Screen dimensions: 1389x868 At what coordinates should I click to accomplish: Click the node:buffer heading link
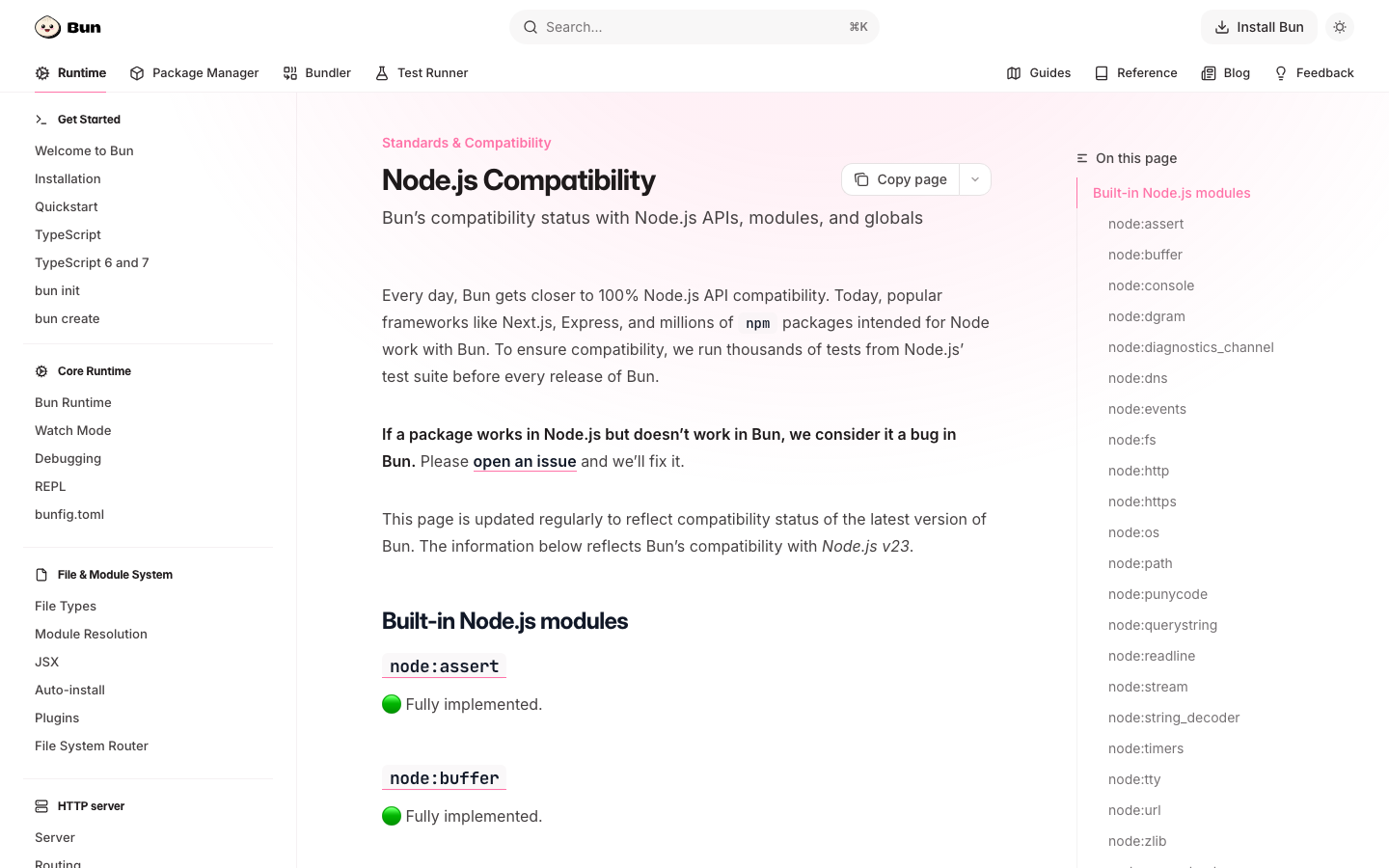(445, 778)
